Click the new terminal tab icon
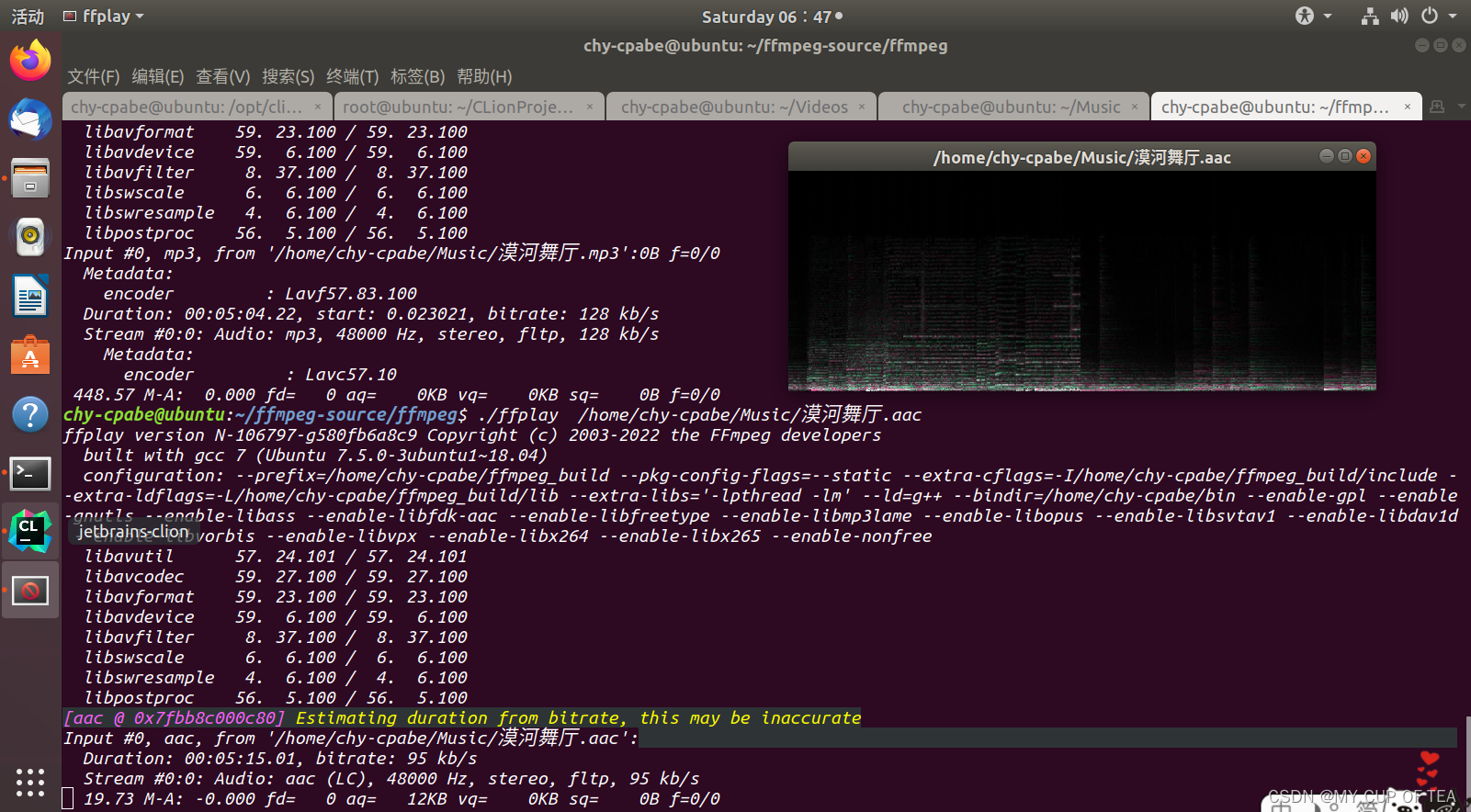The image size is (1471, 812). tap(1438, 107)
